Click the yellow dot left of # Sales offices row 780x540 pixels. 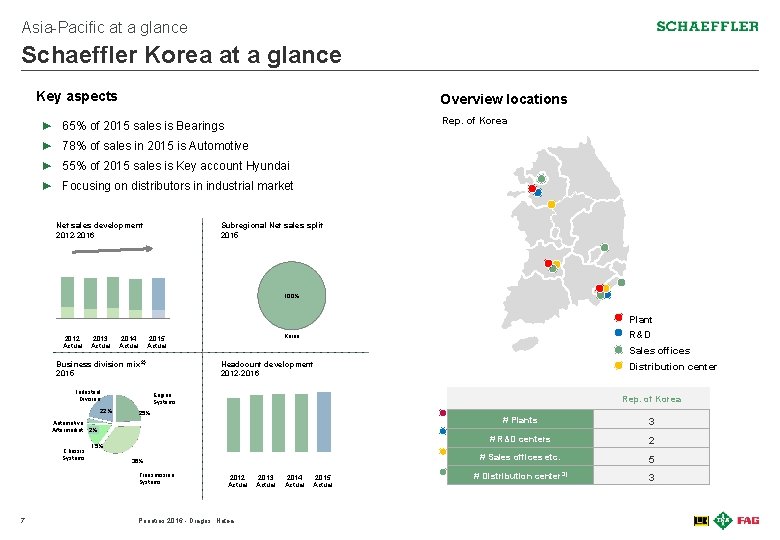442,451
